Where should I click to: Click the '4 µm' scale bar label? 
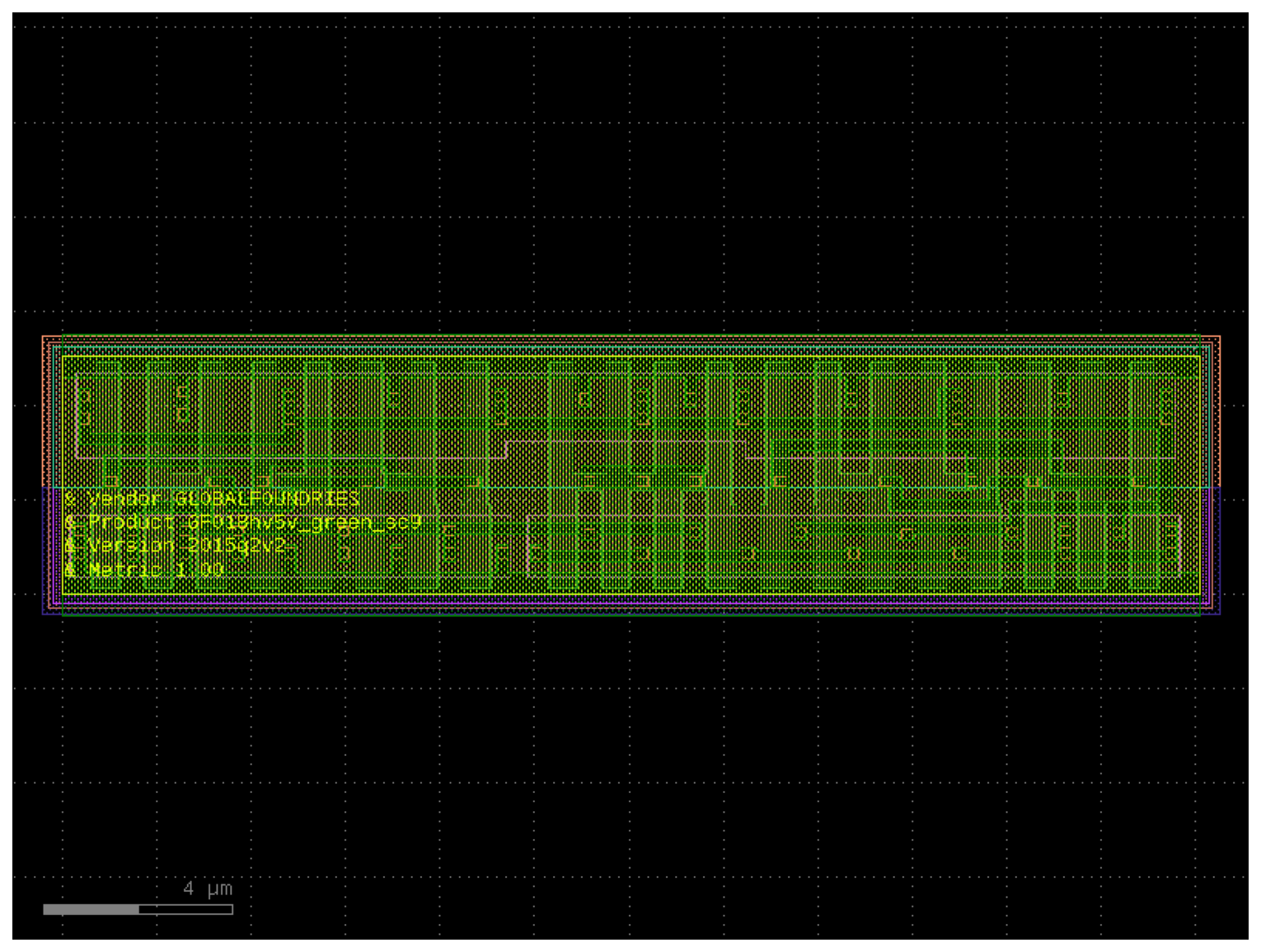tap(208, 889)
